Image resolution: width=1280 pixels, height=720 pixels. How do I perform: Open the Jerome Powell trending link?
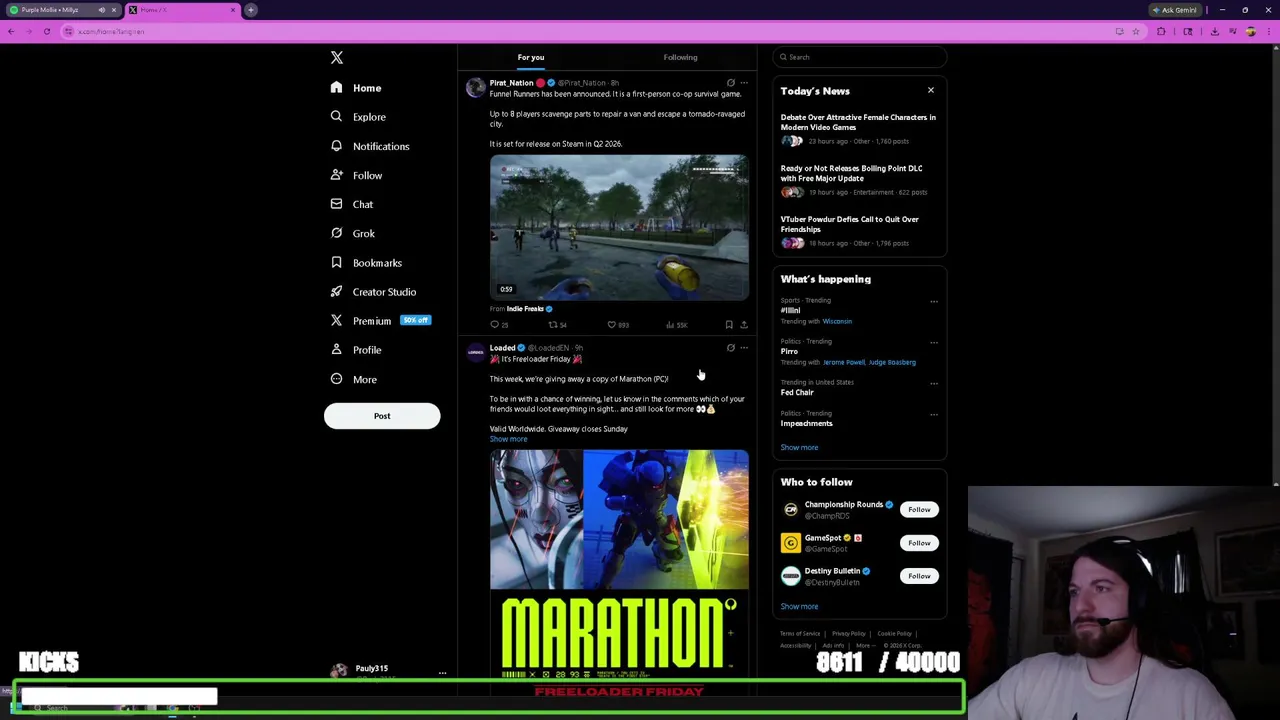(843, 363)
